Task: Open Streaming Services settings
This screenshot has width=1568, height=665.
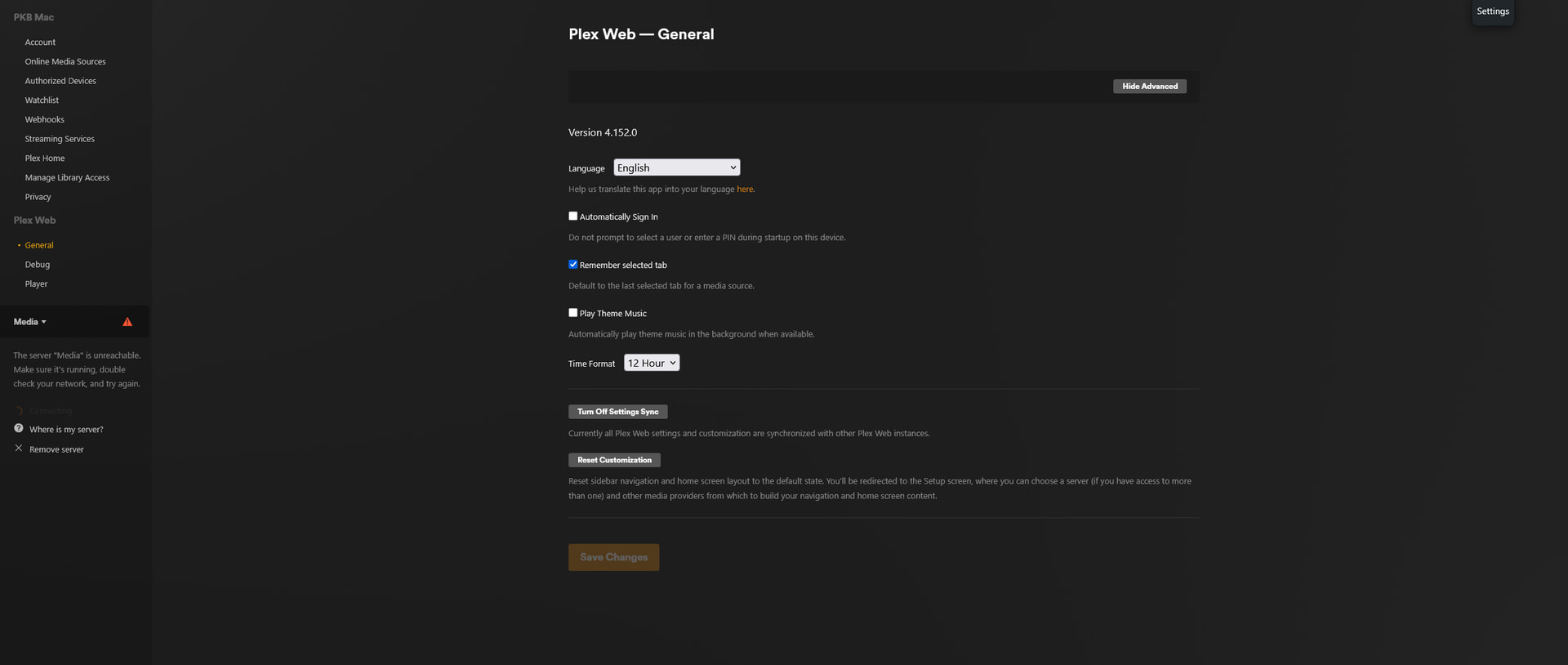Action: tap(60, 139)
